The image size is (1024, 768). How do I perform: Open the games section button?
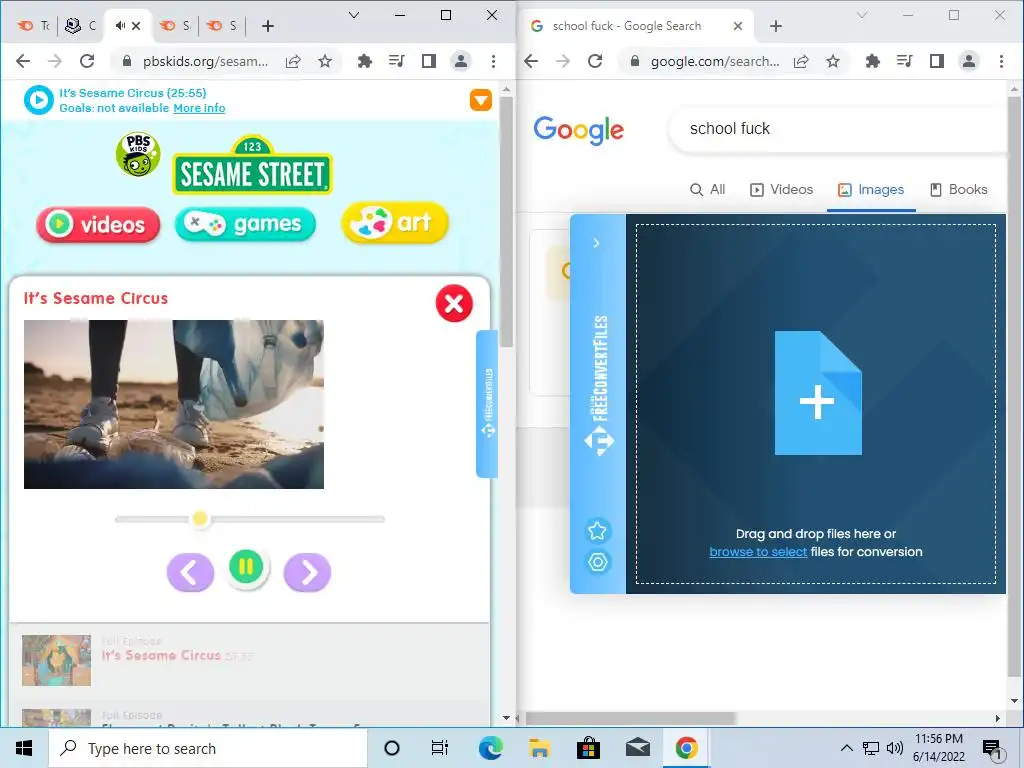point(246,224)
